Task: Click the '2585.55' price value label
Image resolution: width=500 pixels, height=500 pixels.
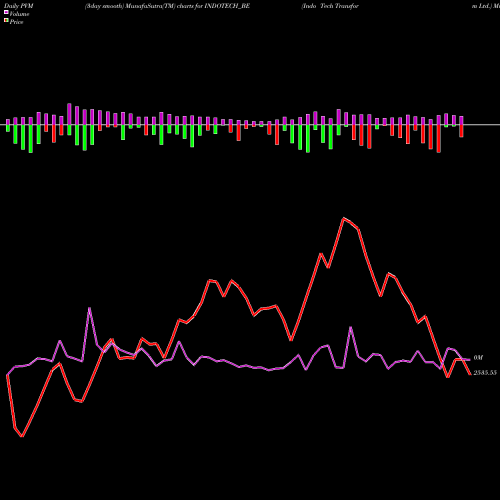Action: (485, 373)
